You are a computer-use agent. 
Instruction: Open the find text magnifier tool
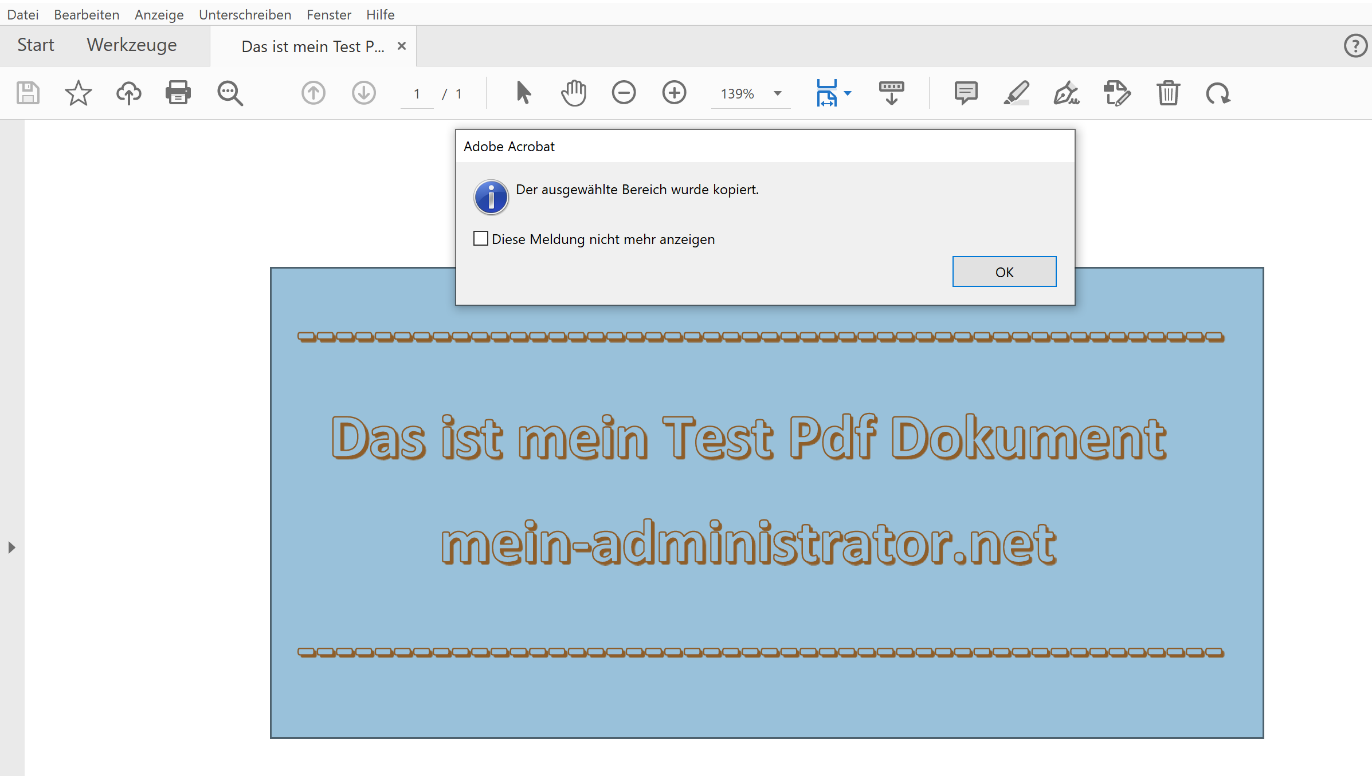point(230,93)
